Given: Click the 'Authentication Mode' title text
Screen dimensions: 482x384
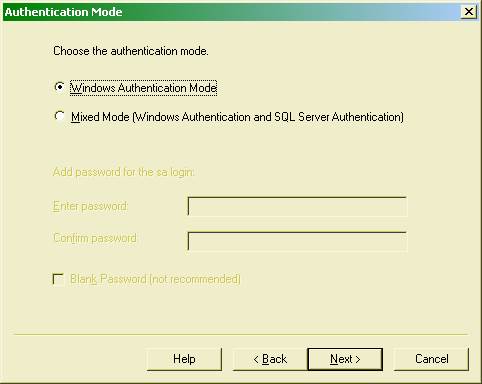Looking at the screenshot, I should coord(63,12).
